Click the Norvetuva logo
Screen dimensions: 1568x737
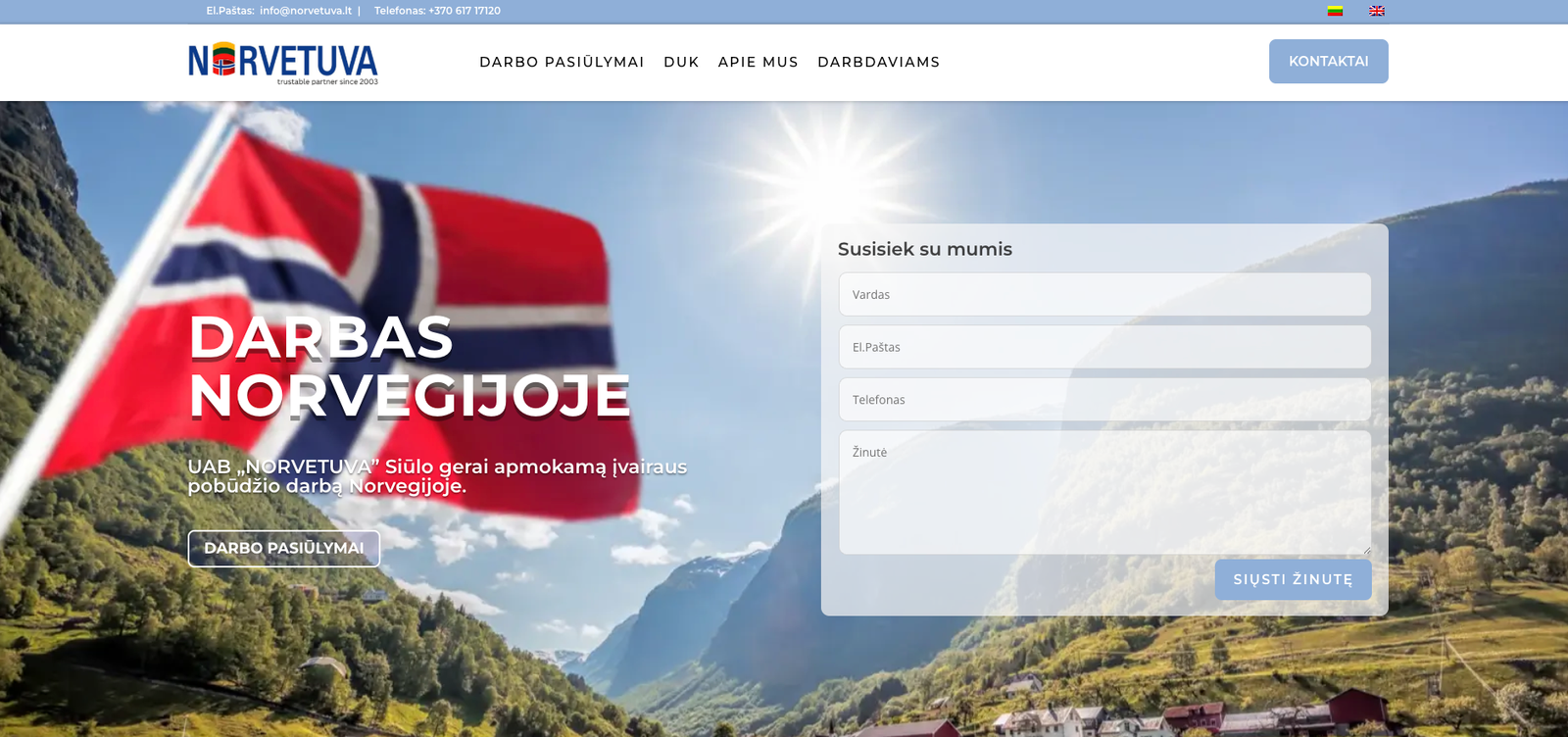click(x=283, y=63)
